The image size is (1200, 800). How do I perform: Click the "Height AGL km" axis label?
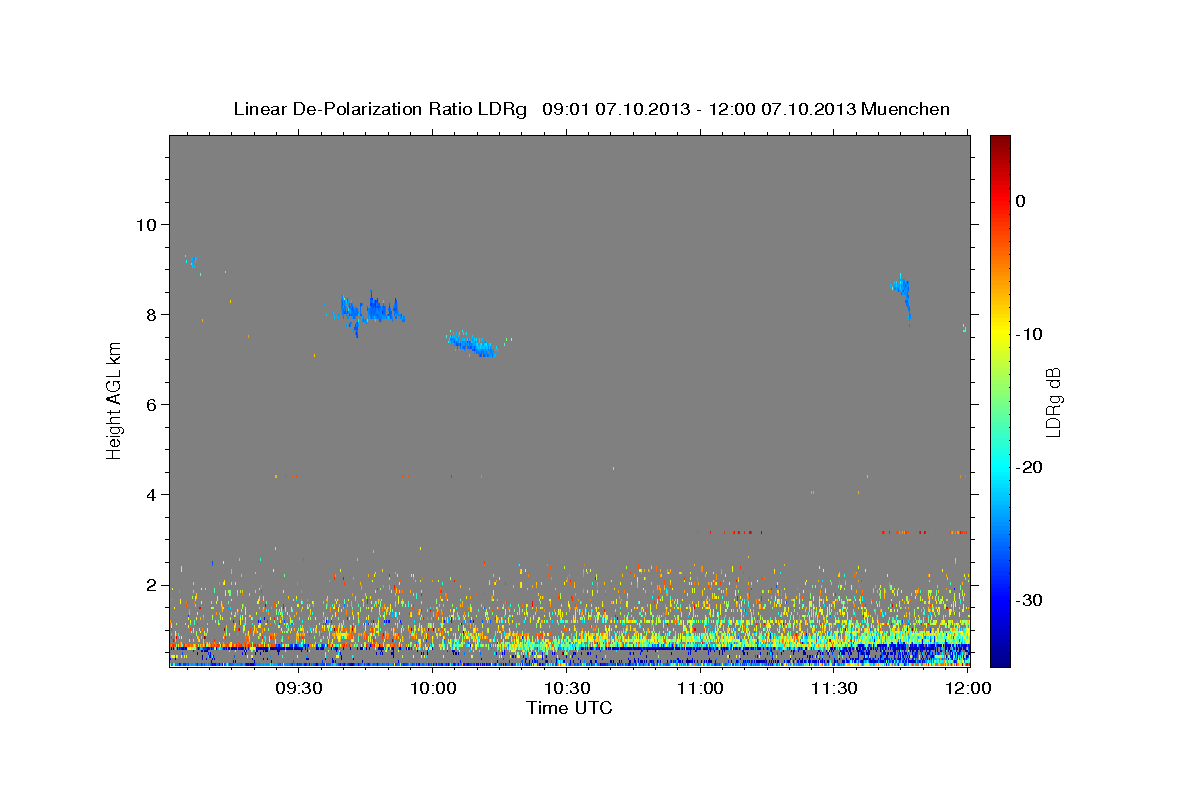[x=114, y=399]
